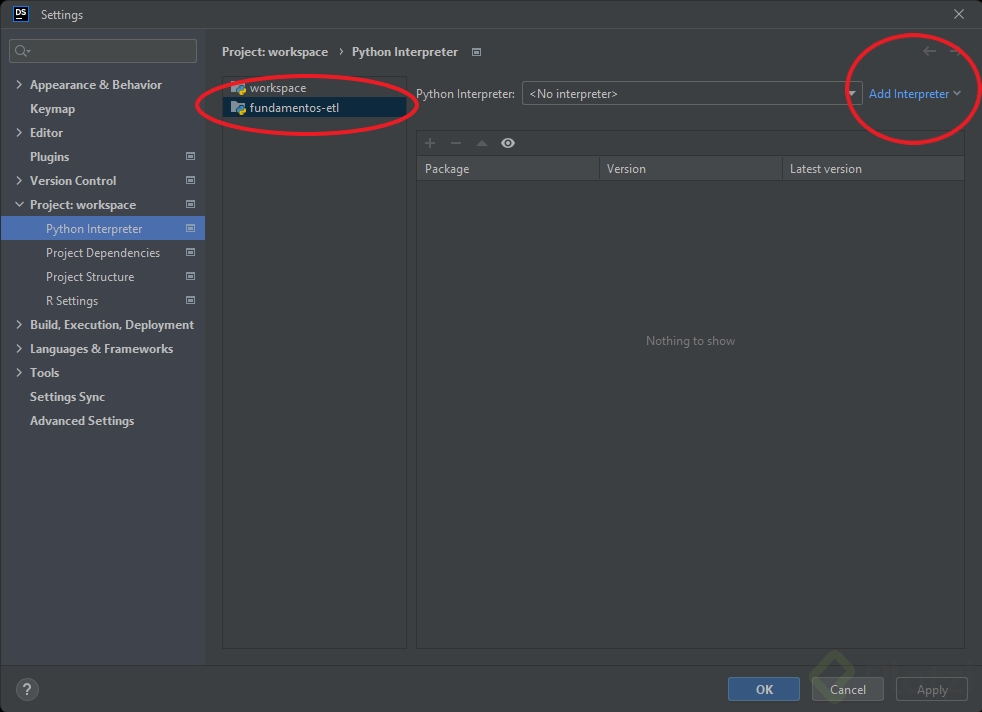Open Project Structure settings

point(90,276)
